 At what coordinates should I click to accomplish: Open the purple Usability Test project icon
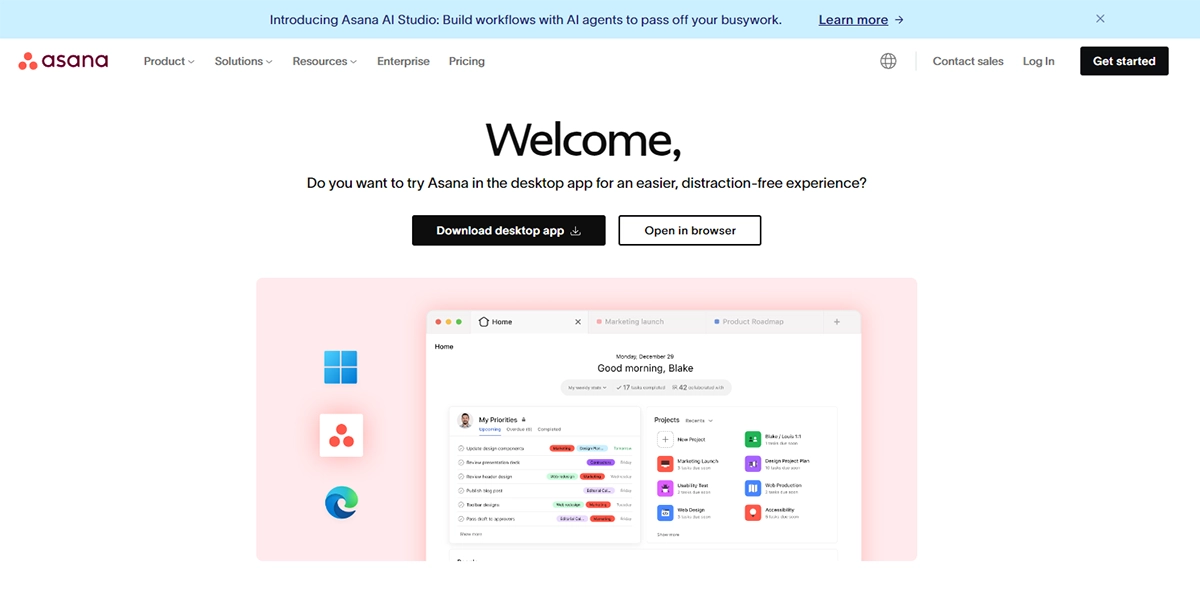[666, 488]
